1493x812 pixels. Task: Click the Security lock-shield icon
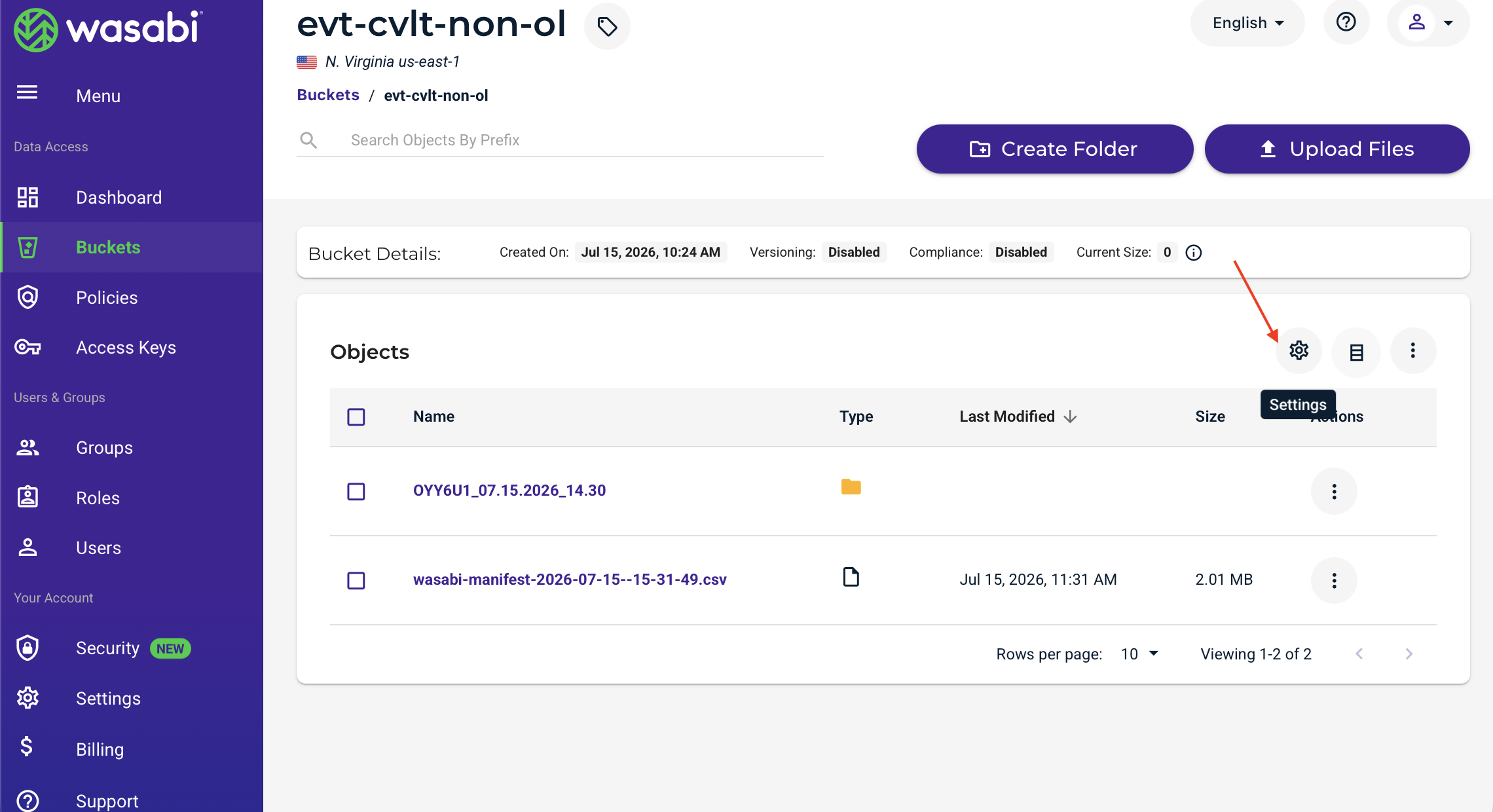pos(28,648)
